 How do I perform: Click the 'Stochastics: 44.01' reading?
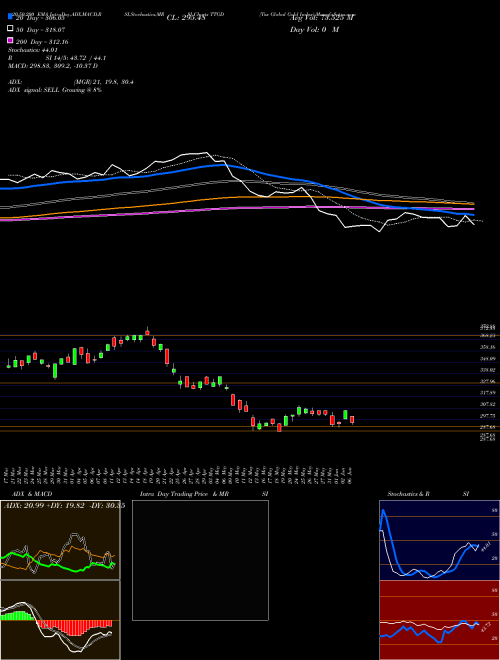point(32,50)
